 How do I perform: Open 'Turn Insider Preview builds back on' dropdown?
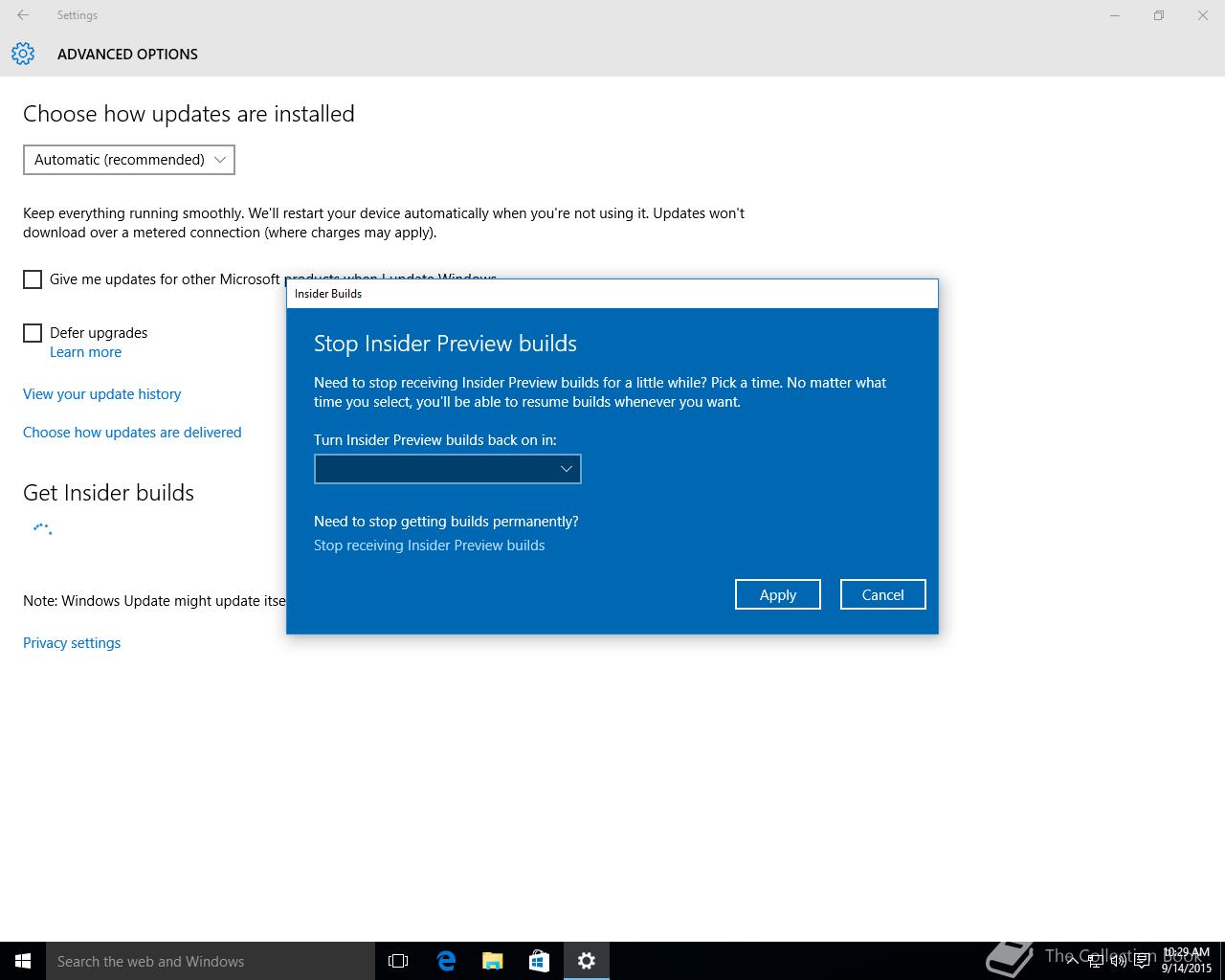[448, 469]
